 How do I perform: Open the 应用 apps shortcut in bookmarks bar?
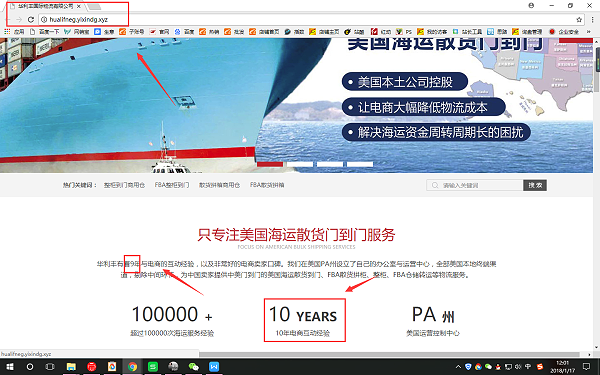tap(14, 32)
